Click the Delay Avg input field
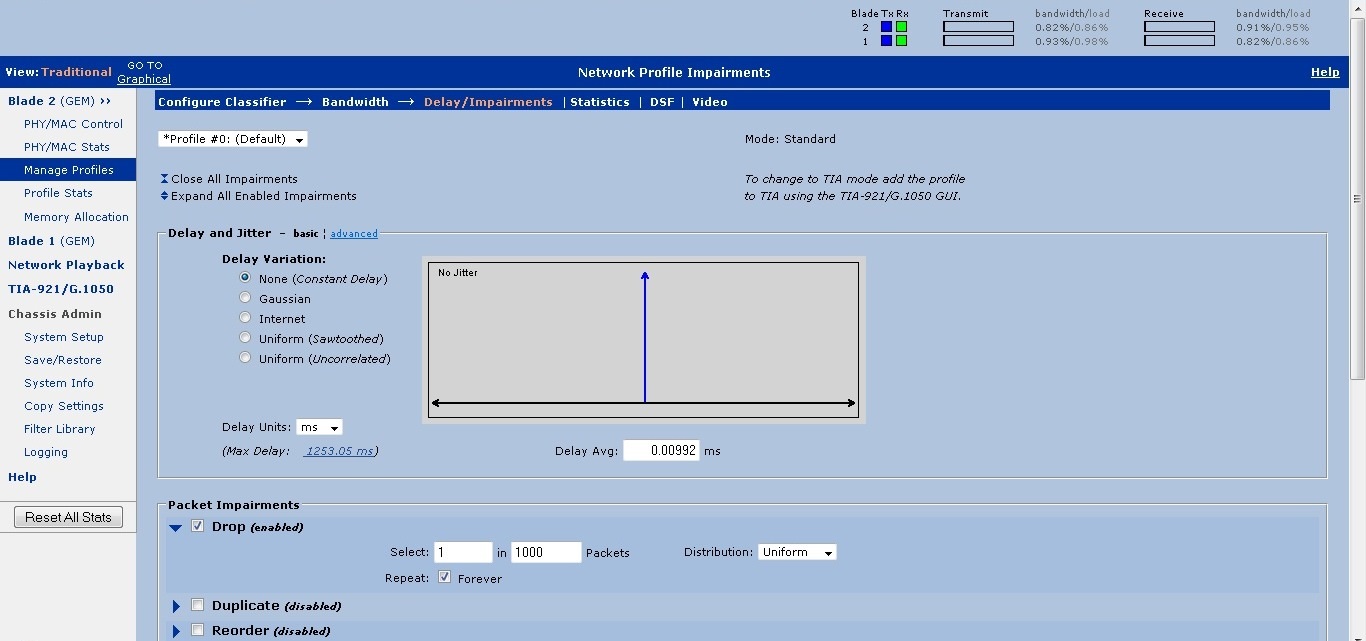The height and width of the screenshot is (641, 1366). click(661, 451)
